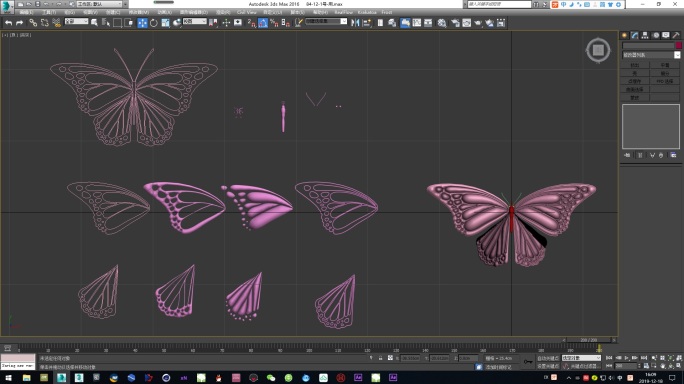Expand the Modifier List dropdown
Image resolution: width=684 pixels, height=384 pixels.
tap(651, 55)
